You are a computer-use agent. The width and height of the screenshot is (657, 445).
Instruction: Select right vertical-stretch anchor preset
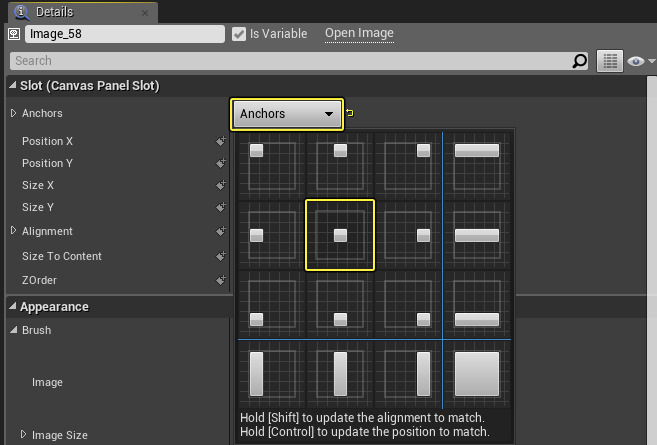408,374
